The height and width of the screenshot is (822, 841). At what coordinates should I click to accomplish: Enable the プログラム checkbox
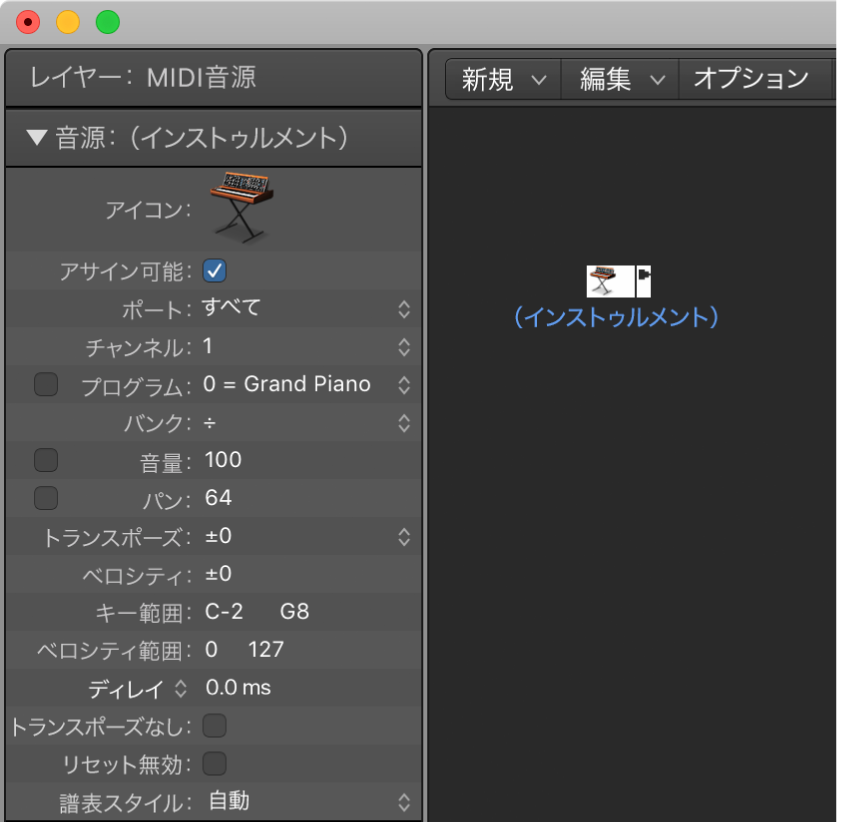coord(45,384)
